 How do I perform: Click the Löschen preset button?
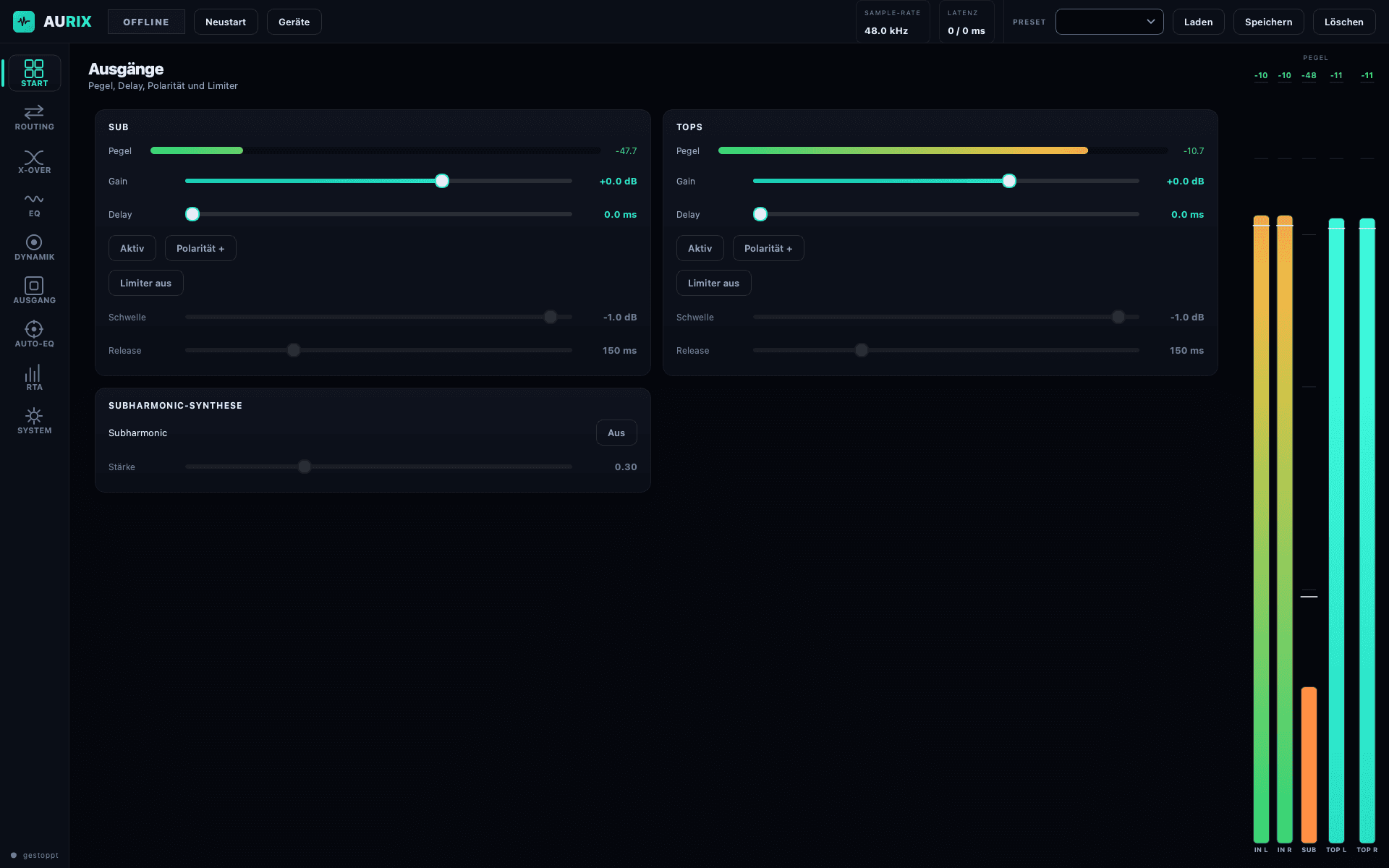(x=1344, y=22)
